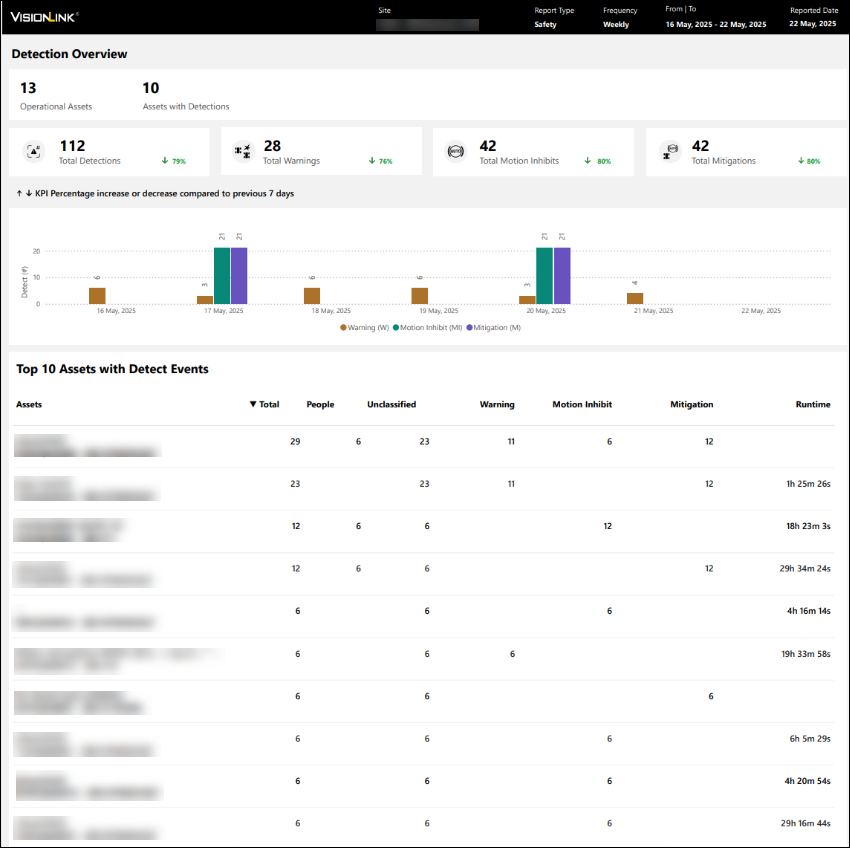Click the green down arrow beside 76%
Screen dimensions: 850x848
[x=371, y=161]
